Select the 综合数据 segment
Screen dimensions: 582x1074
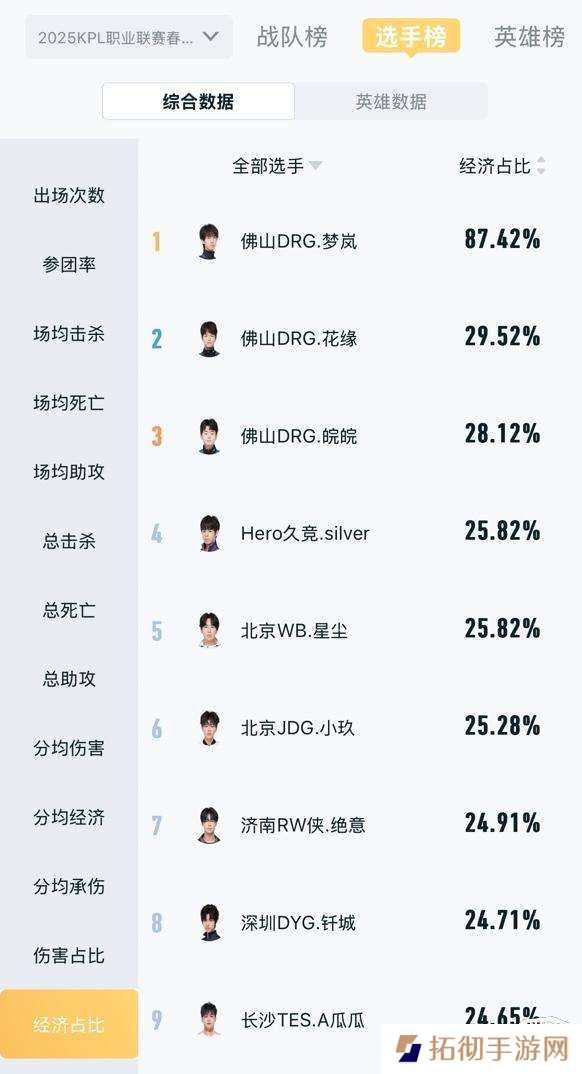point(199,102)
